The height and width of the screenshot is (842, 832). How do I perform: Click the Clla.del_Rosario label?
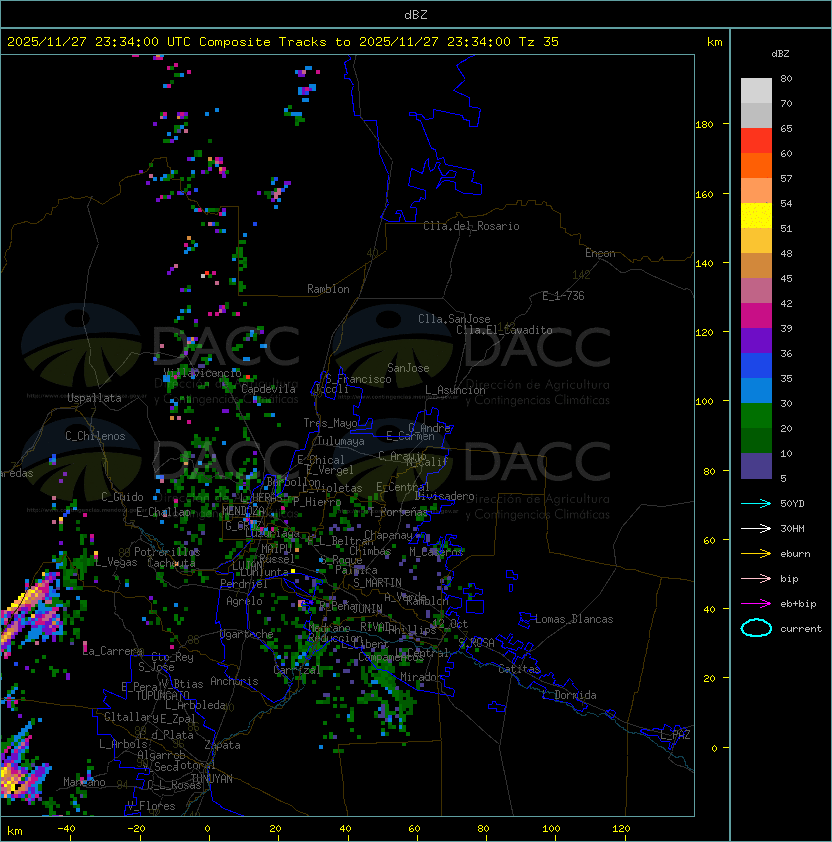pos(471,226)
